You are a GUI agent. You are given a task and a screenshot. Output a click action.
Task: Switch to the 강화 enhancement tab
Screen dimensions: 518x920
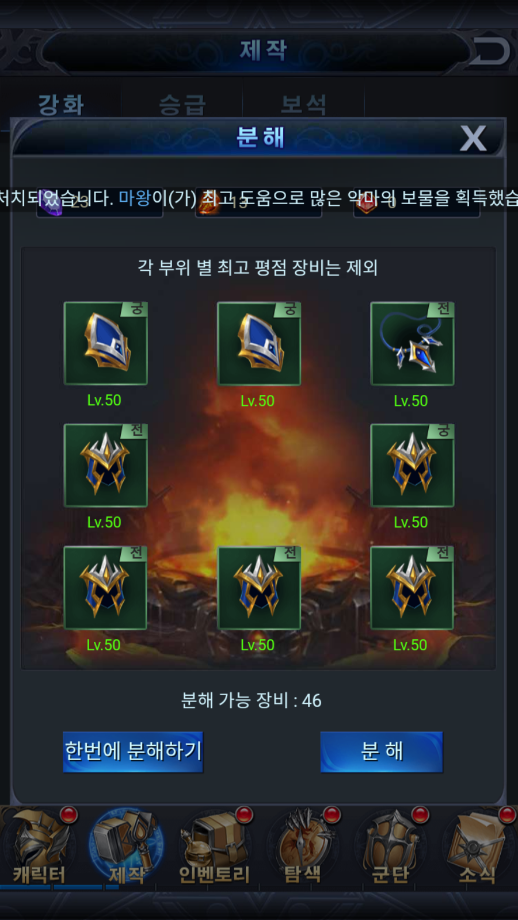pyautogui.click(x=61, y=104)
